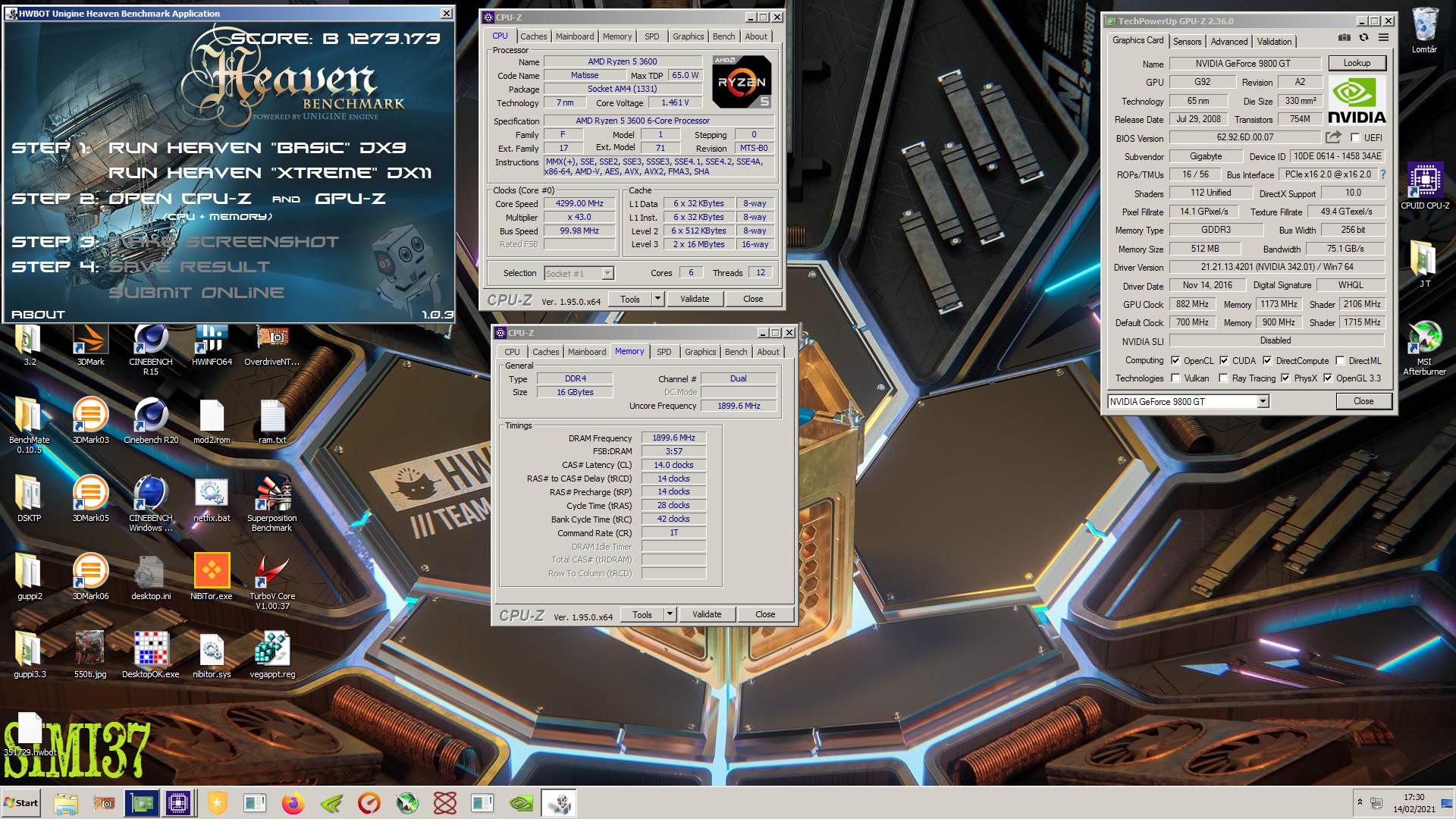Open the DesktopOK.exe icon
Image resolution: width=1456 pixels, height=819 pixels.
[x=151, y=654]
